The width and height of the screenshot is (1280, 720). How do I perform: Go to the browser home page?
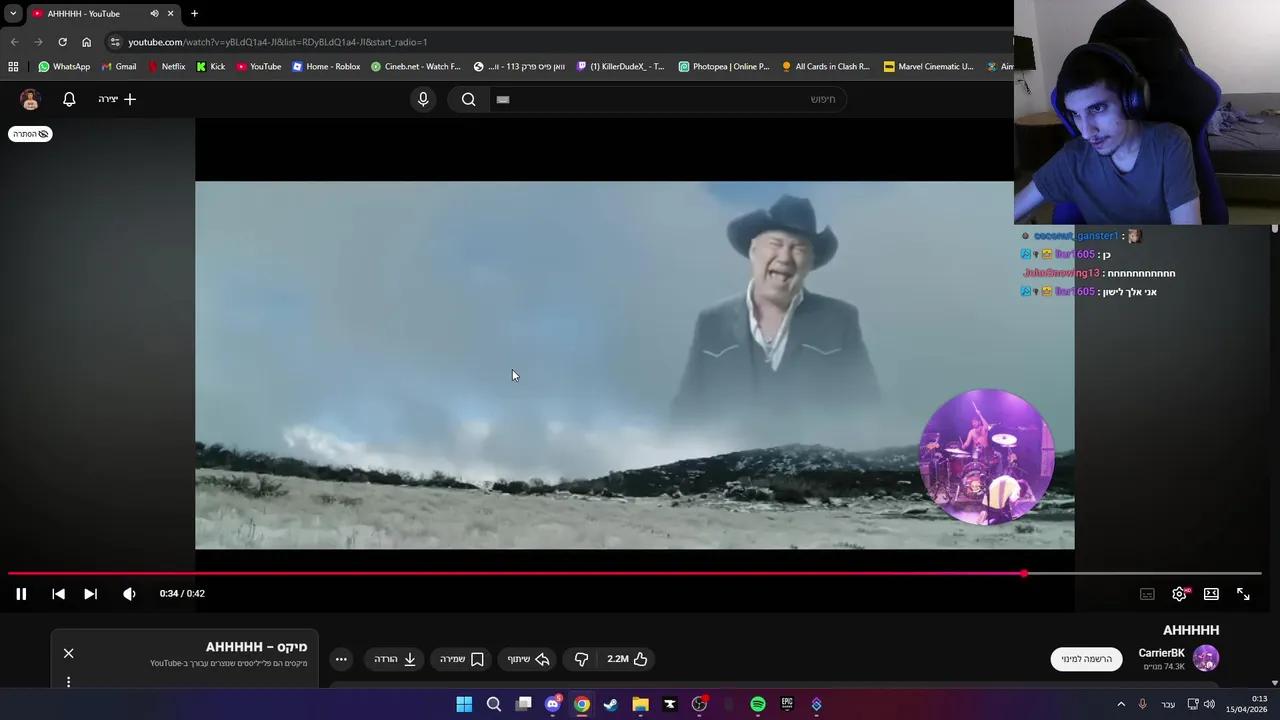(86, 42)
